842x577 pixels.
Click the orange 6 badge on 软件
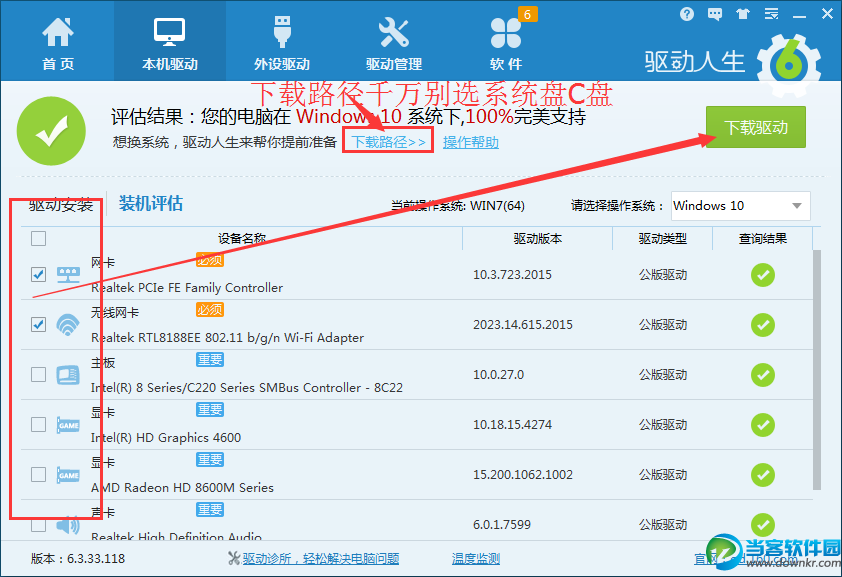tap(527, 14)
